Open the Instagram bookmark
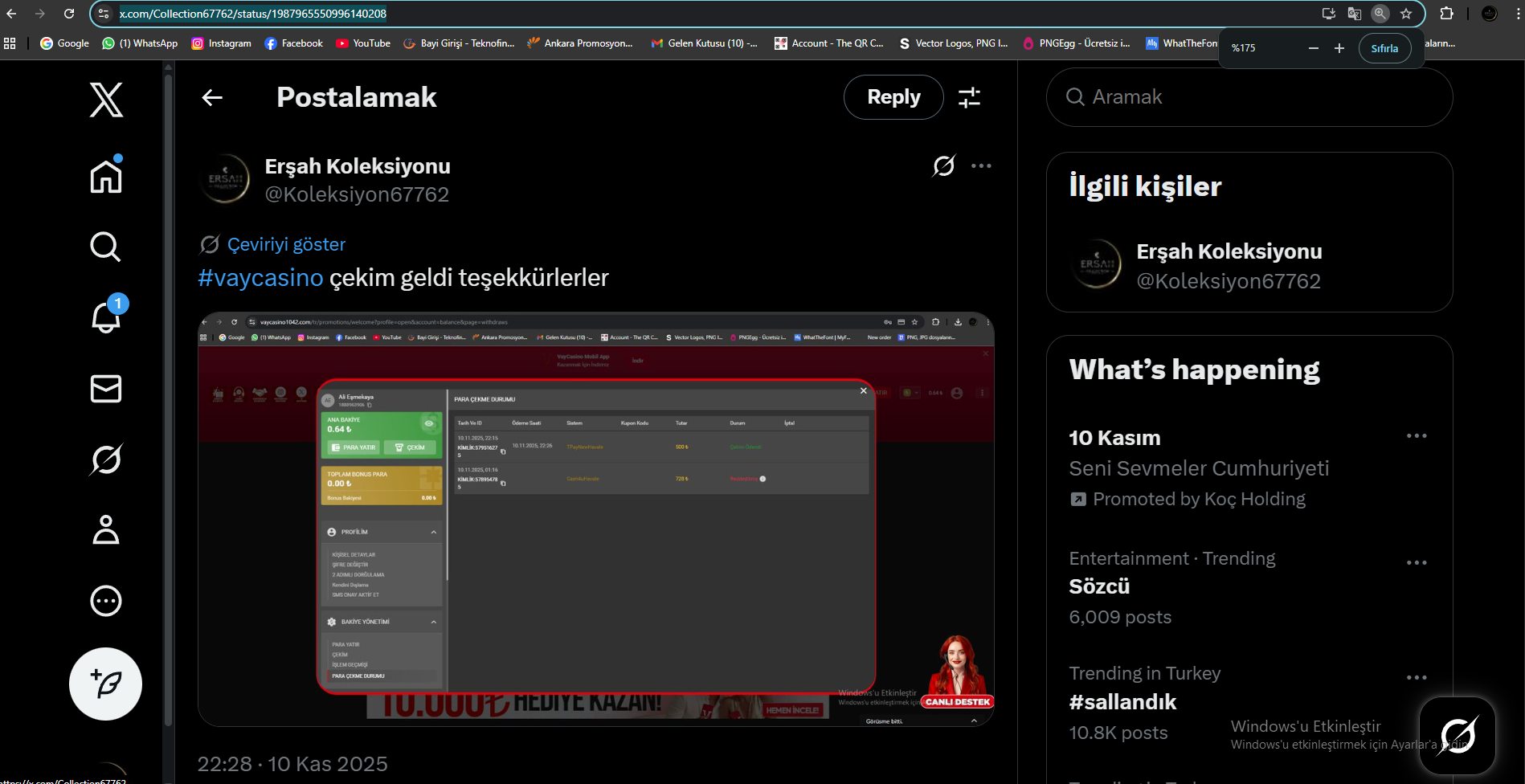Image resolution: width=1525 pixels, height=784 pixels. pos(221,43)
